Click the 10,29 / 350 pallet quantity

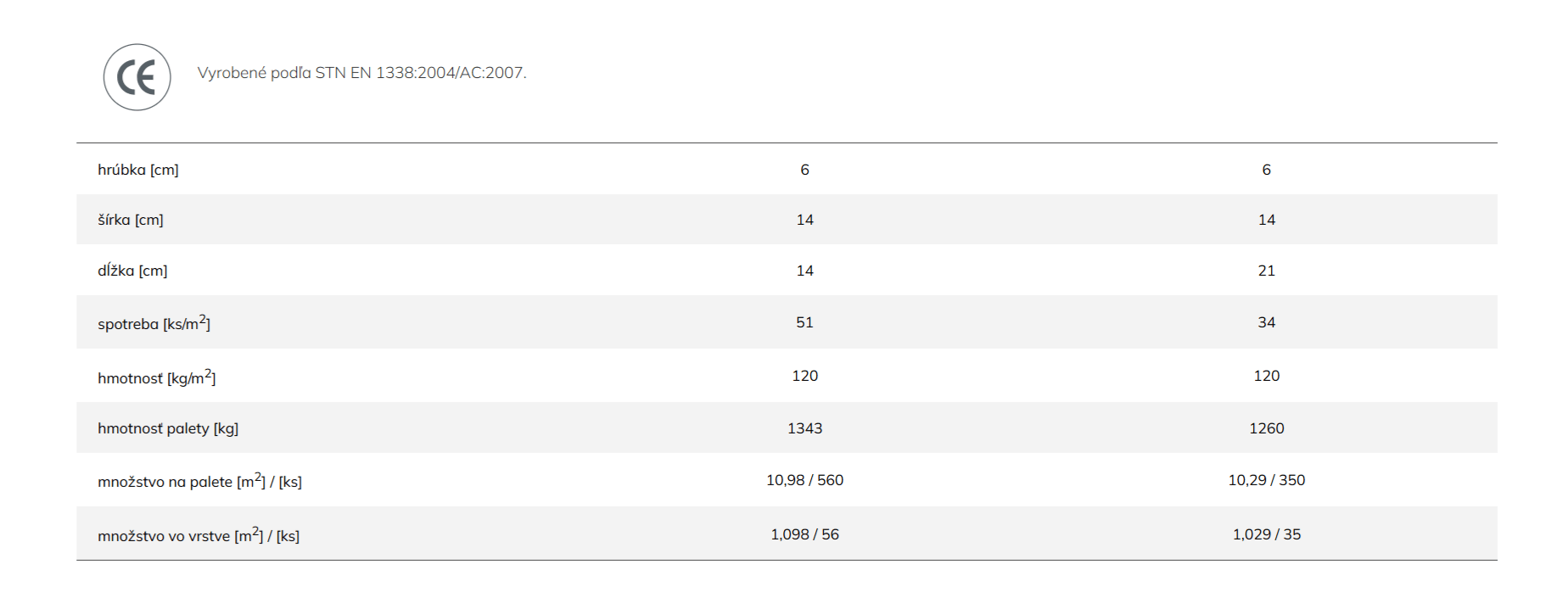coord(1267,480)
